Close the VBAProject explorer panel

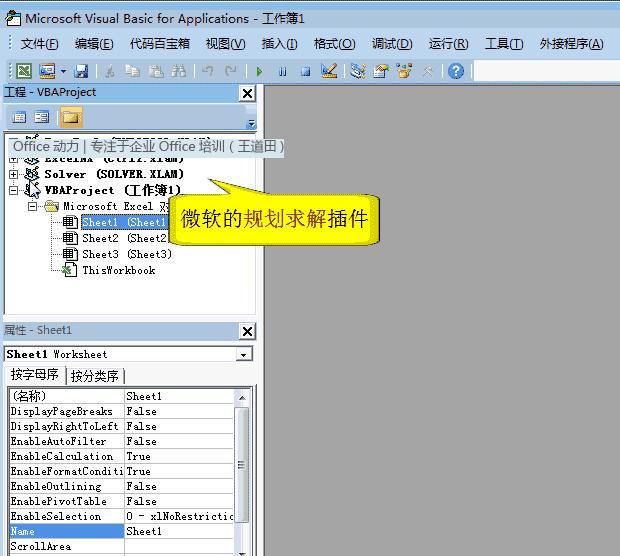click(248, 94)
